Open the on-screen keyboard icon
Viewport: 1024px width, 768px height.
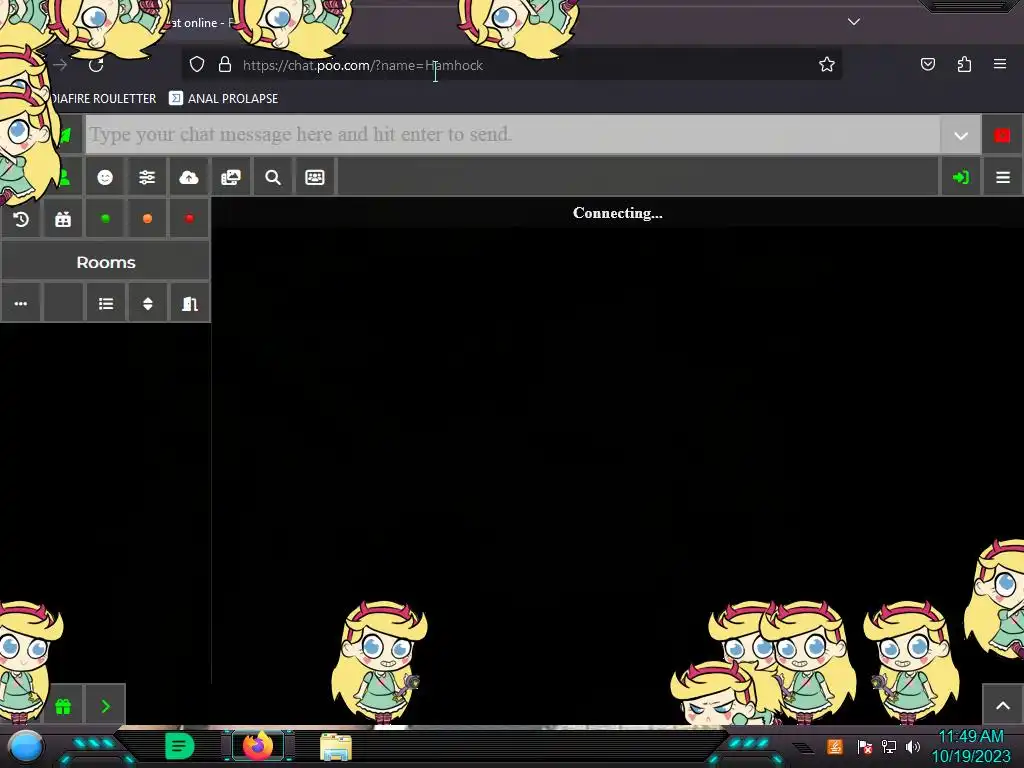coord(315,178)
